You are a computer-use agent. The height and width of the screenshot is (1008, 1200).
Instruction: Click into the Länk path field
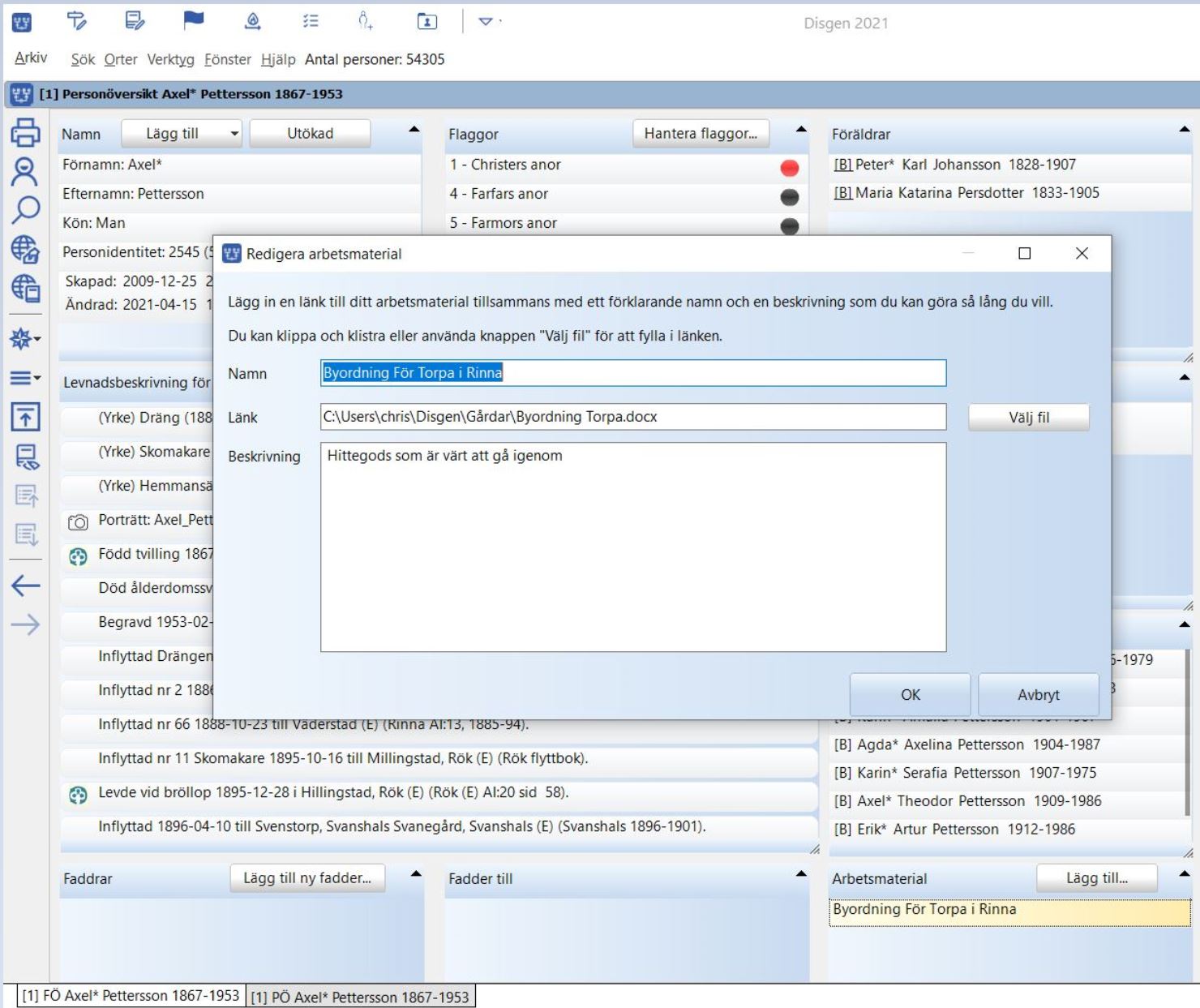pos(633,417)
